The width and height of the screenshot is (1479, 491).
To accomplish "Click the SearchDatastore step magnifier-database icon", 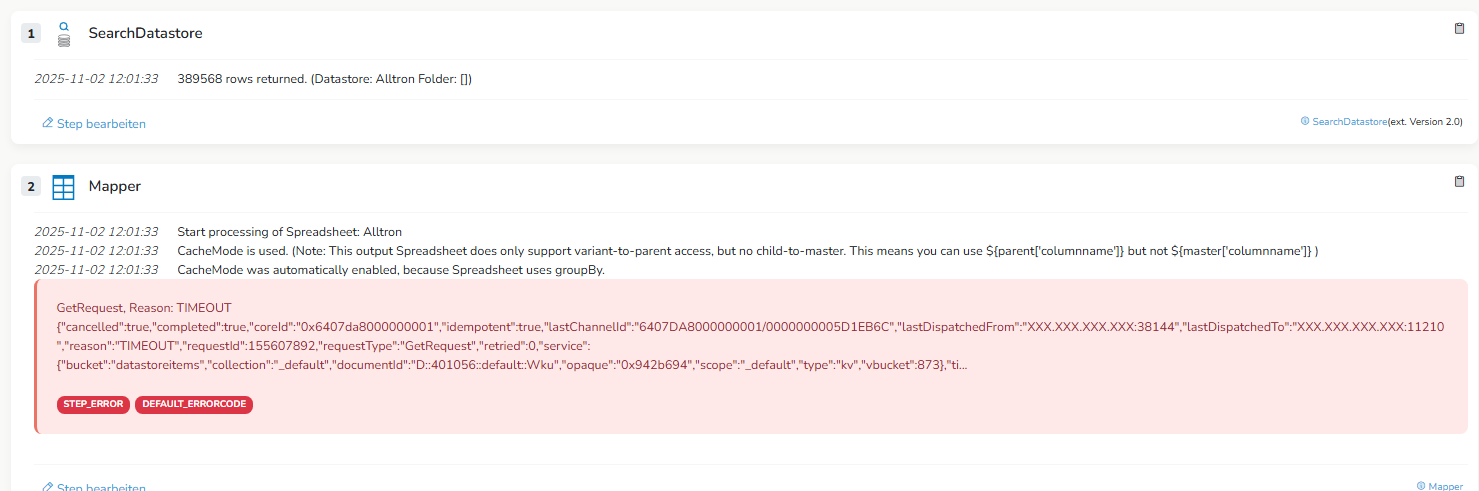I will click(64, 34).
